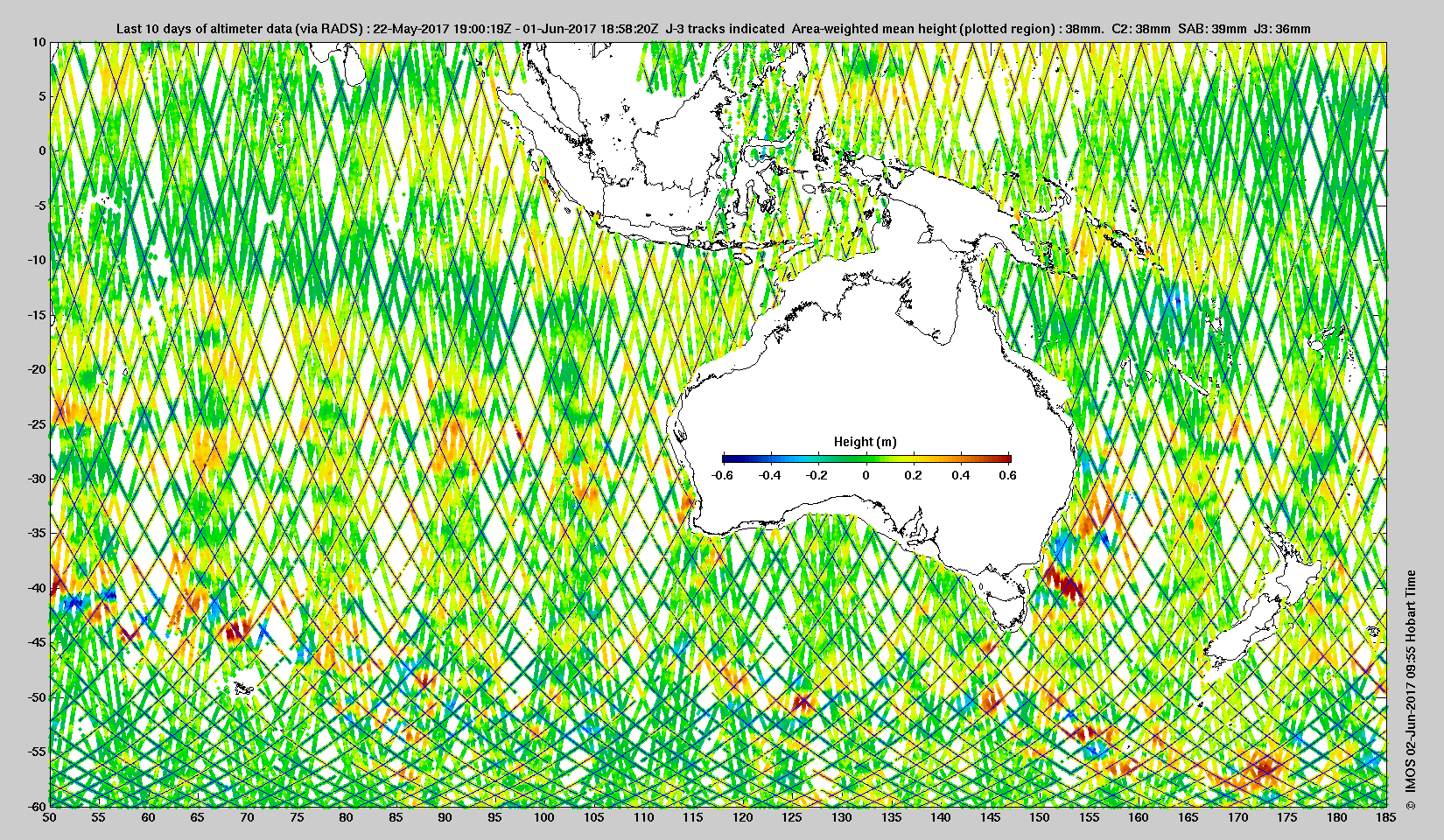Viewport: 1444px width, 840px height.
Task: Click longitude axis label 130
Action: 842,817
